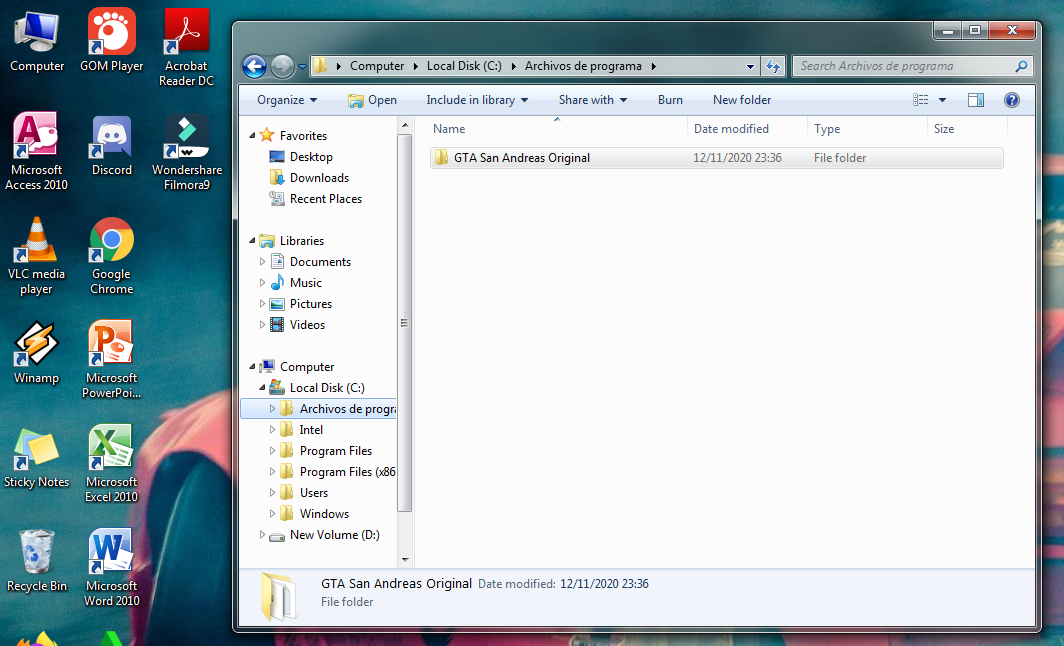Viewport: 1064px width, 646px height.
Task: Expand the Program Files folder node
Action: click(272, 451)
